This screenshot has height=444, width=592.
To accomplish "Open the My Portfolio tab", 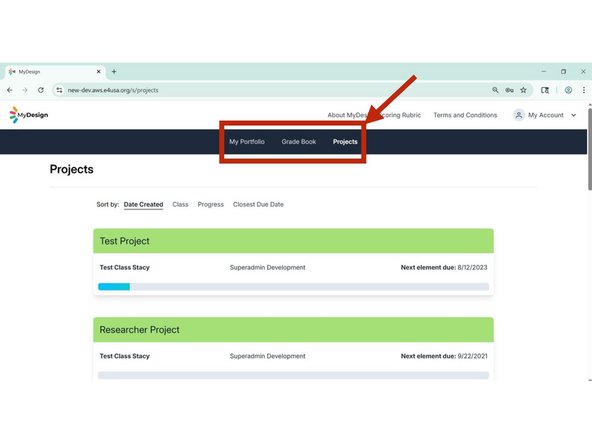I will point(247,142).
